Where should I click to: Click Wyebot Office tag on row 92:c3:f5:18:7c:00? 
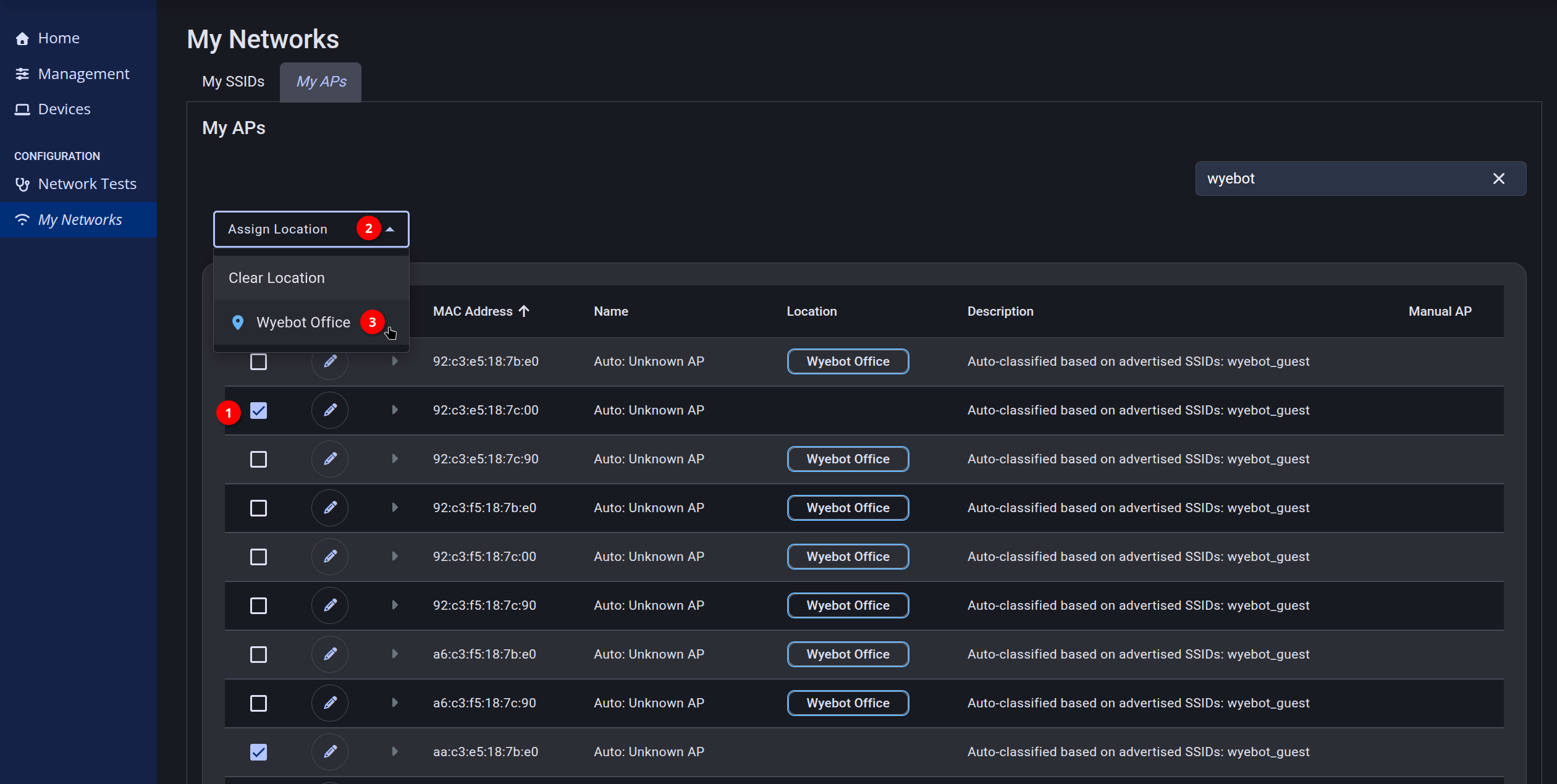click(848, 557)
